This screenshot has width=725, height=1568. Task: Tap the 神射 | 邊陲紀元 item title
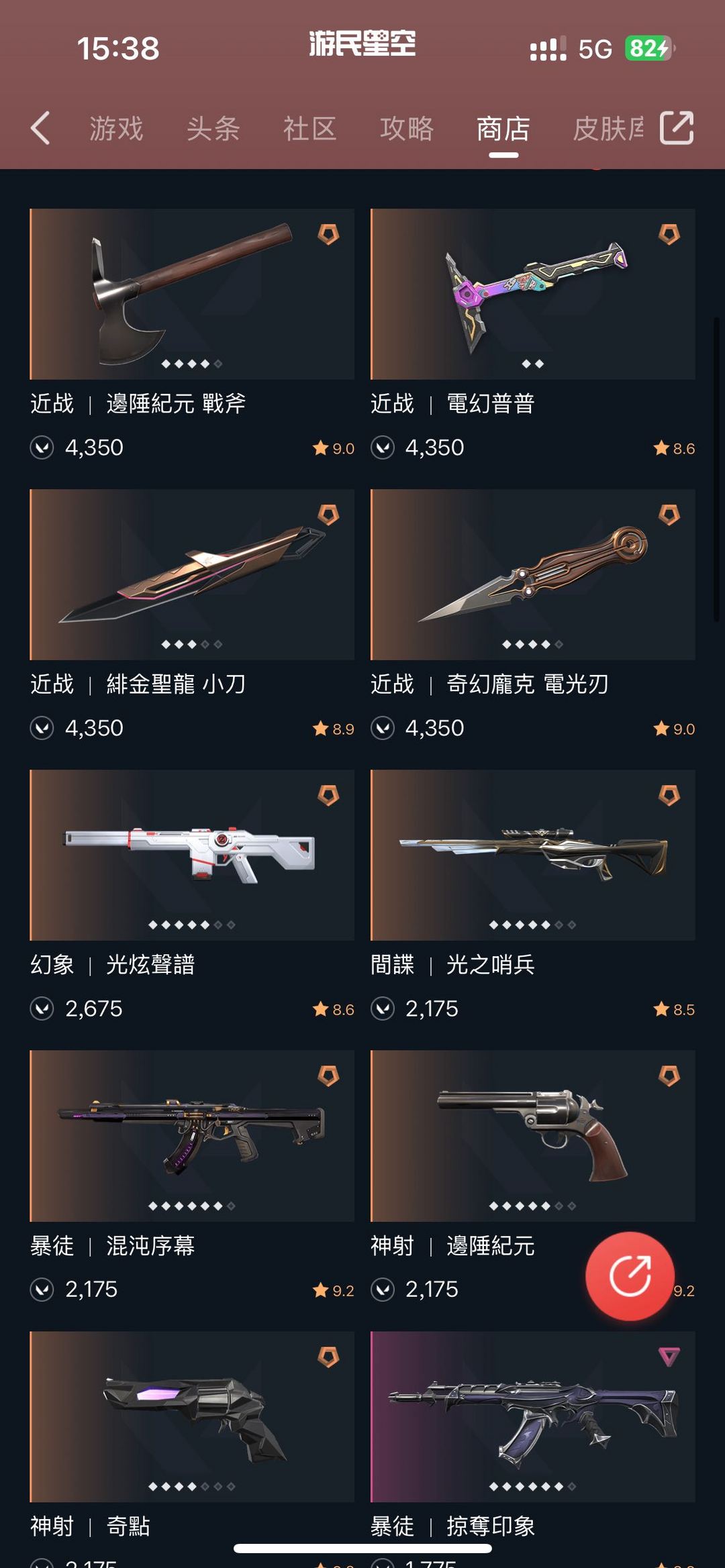pos(453,1246)
